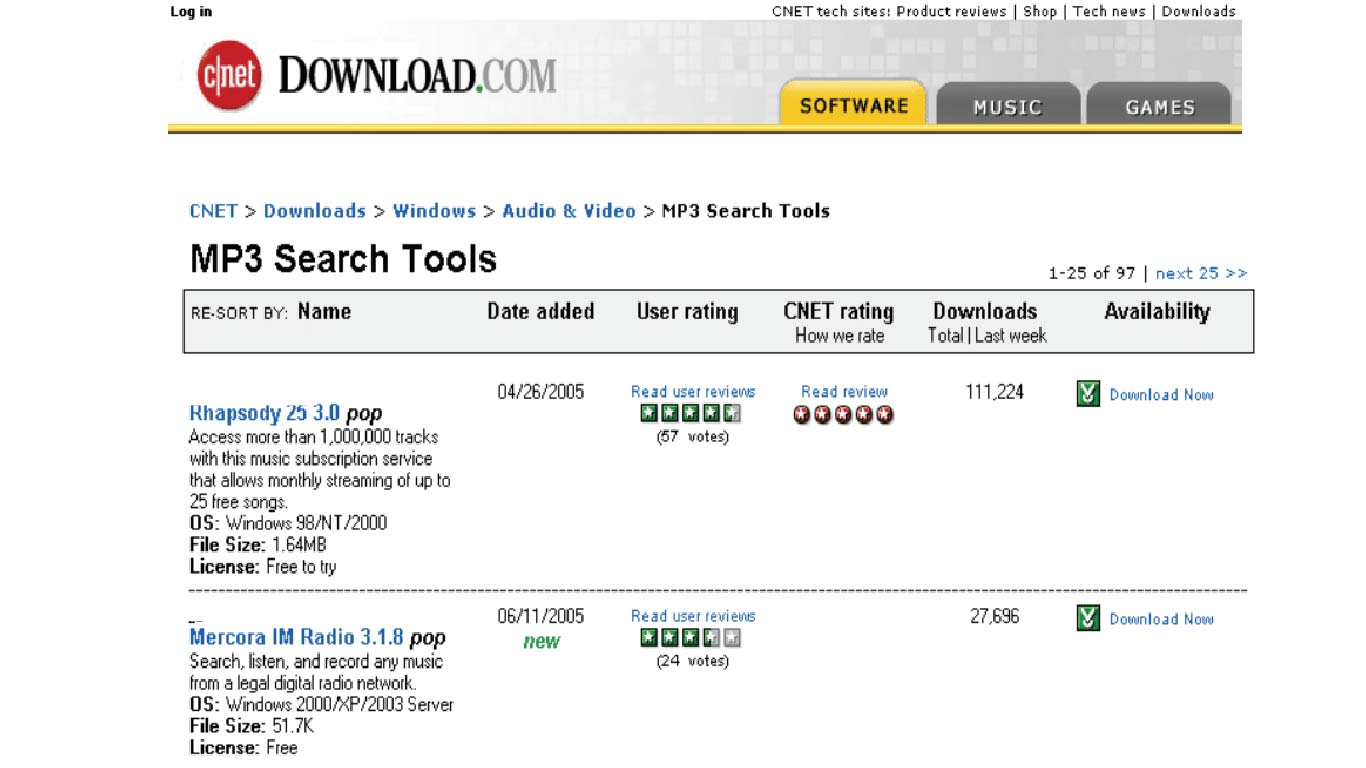The image size is (1366, 768).
Task: Open the Mercora IM Radio 3.1.8 title link
Action: pos(296,637)
